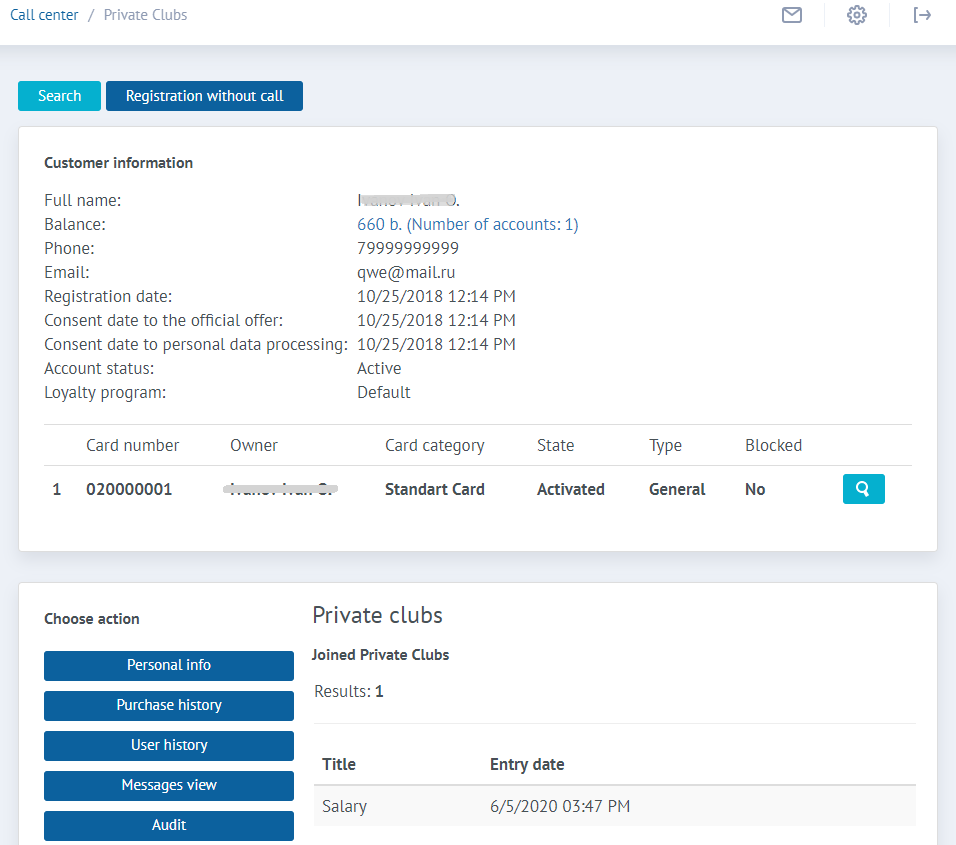Open settings gear icon
Viewport: 956px width, 845px height.
[x=857, y=15]
